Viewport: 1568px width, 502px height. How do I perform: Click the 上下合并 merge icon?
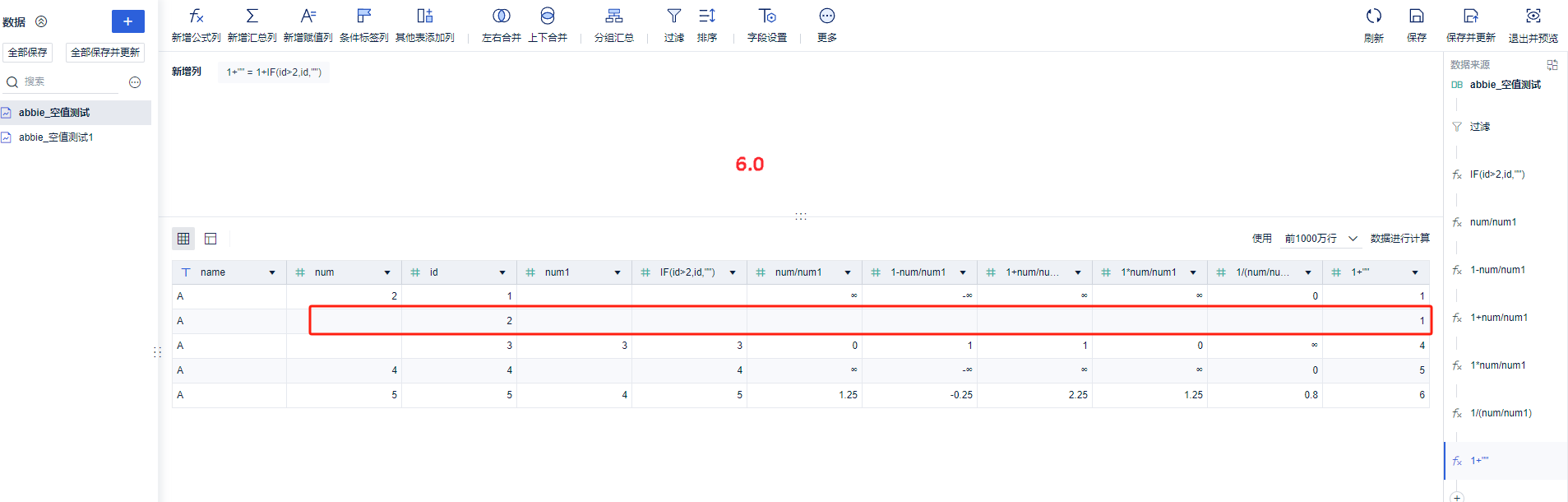click(548, 16)
